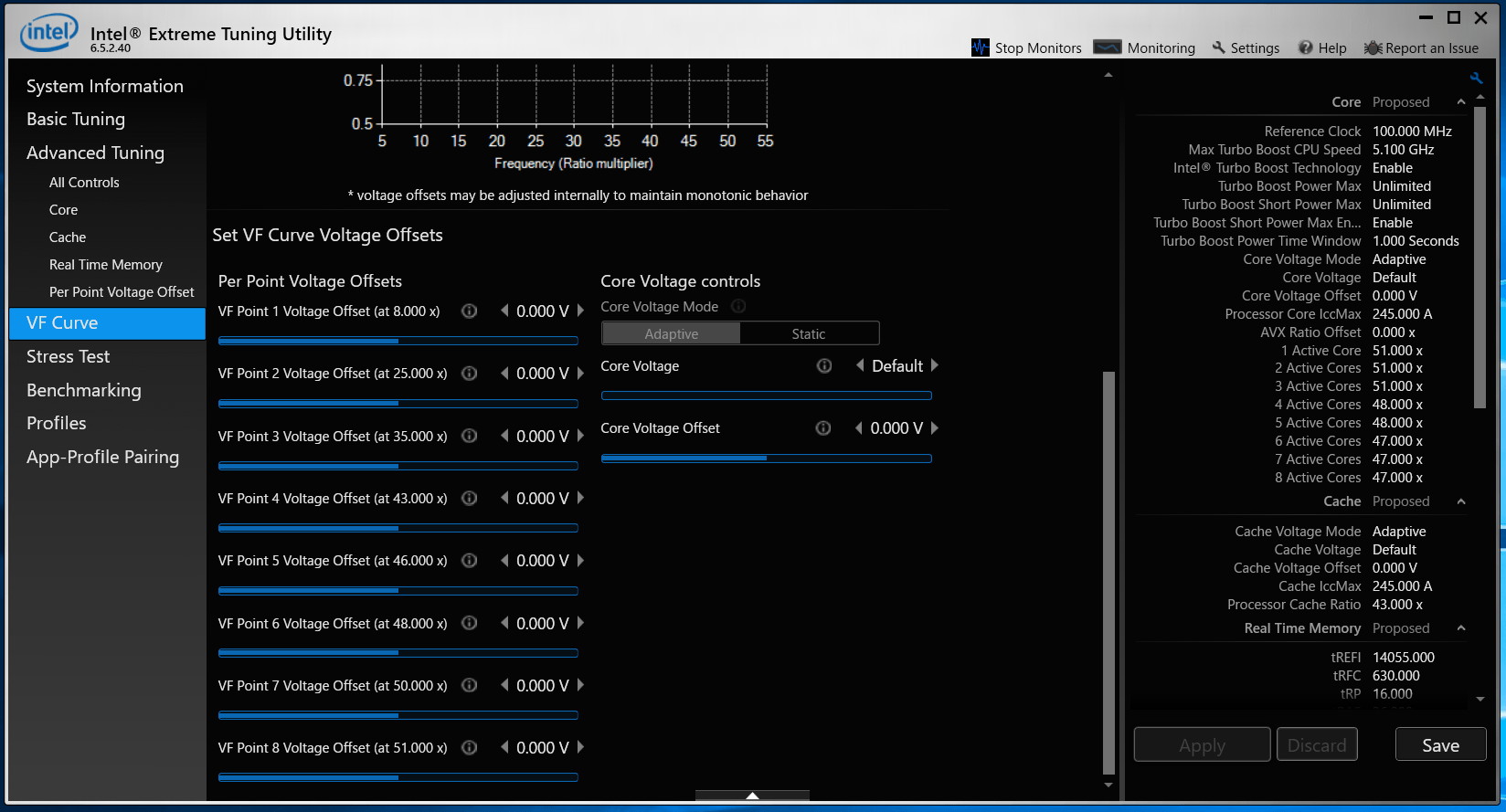1506x812 pixels.
Task: Click Report an Issue link
Action: click(1432, 48)
